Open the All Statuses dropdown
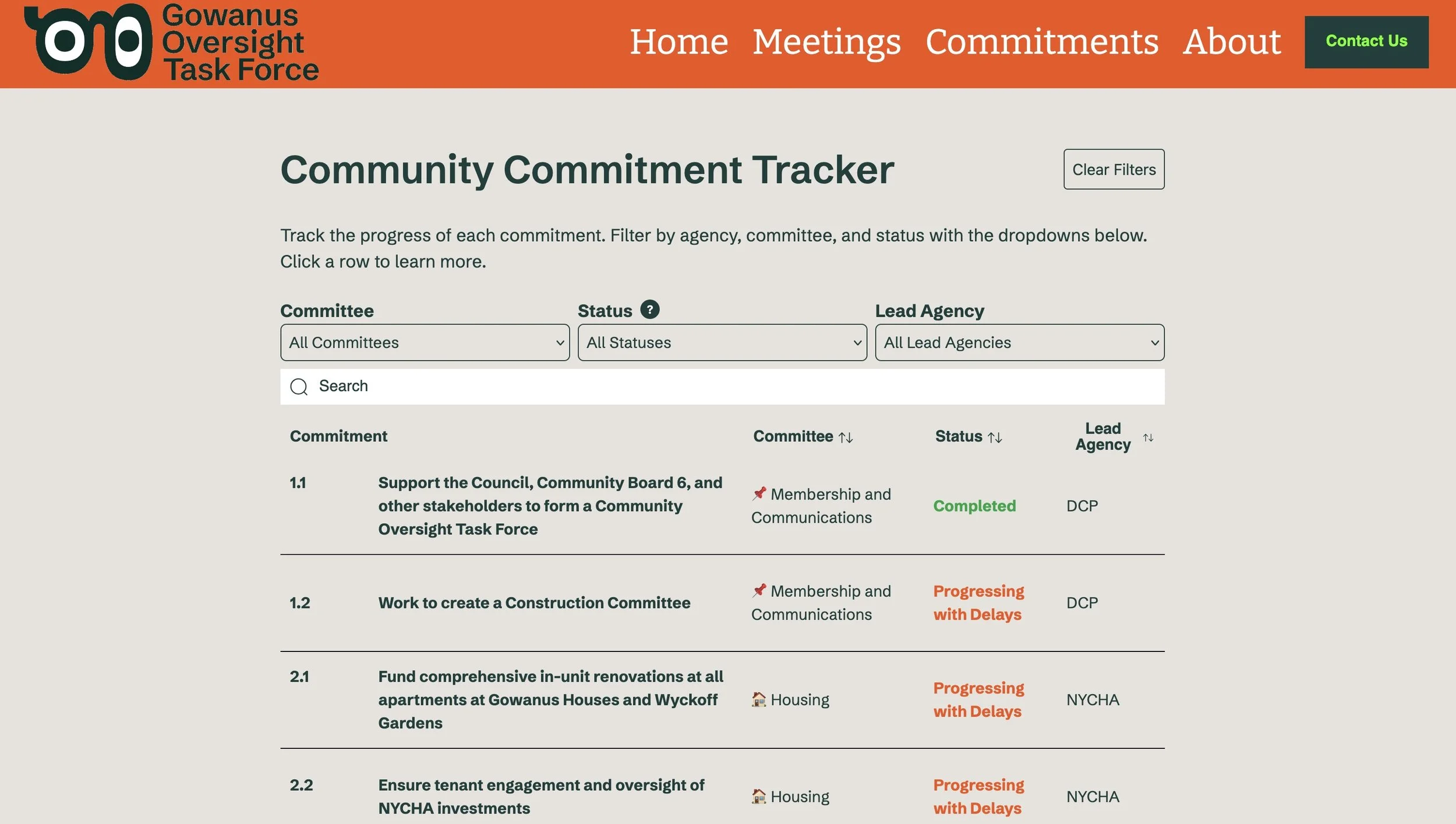 click(x=722, y=343)
